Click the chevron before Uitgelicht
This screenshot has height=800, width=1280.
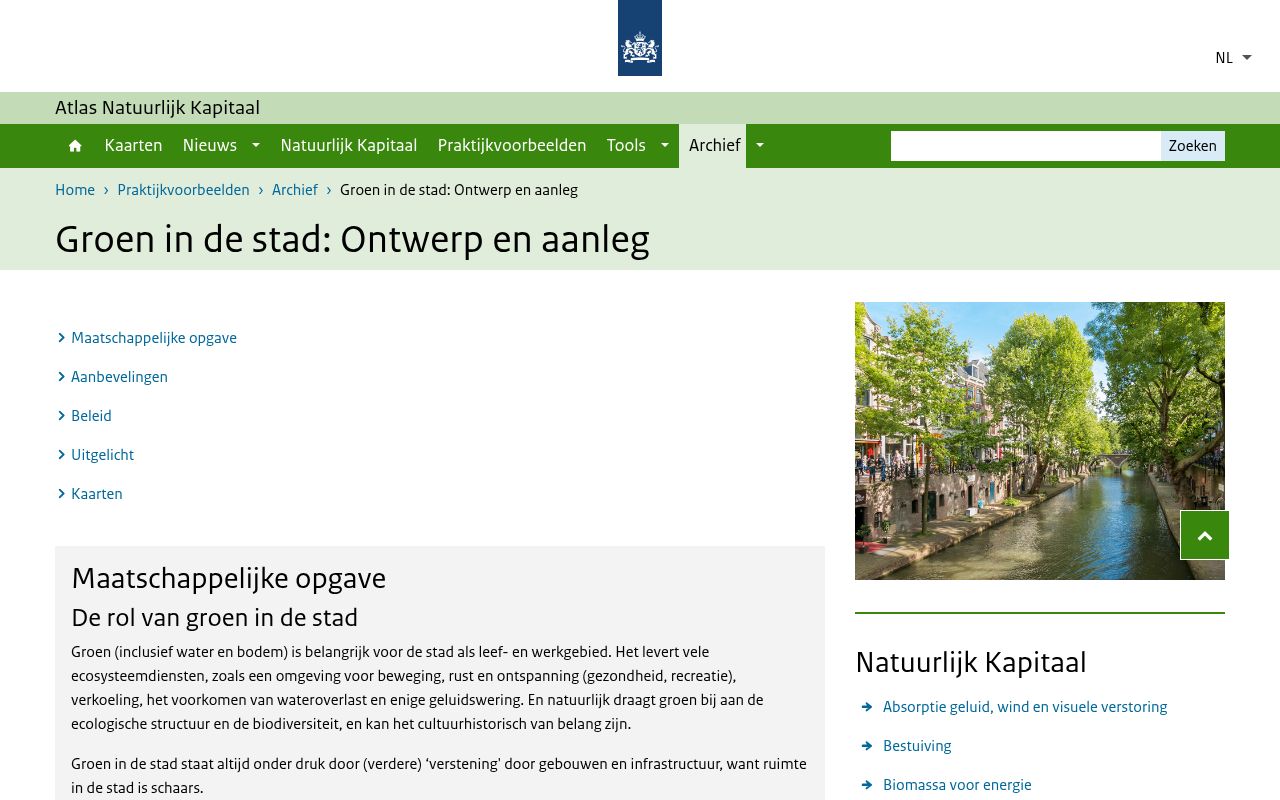coord(61,455)
